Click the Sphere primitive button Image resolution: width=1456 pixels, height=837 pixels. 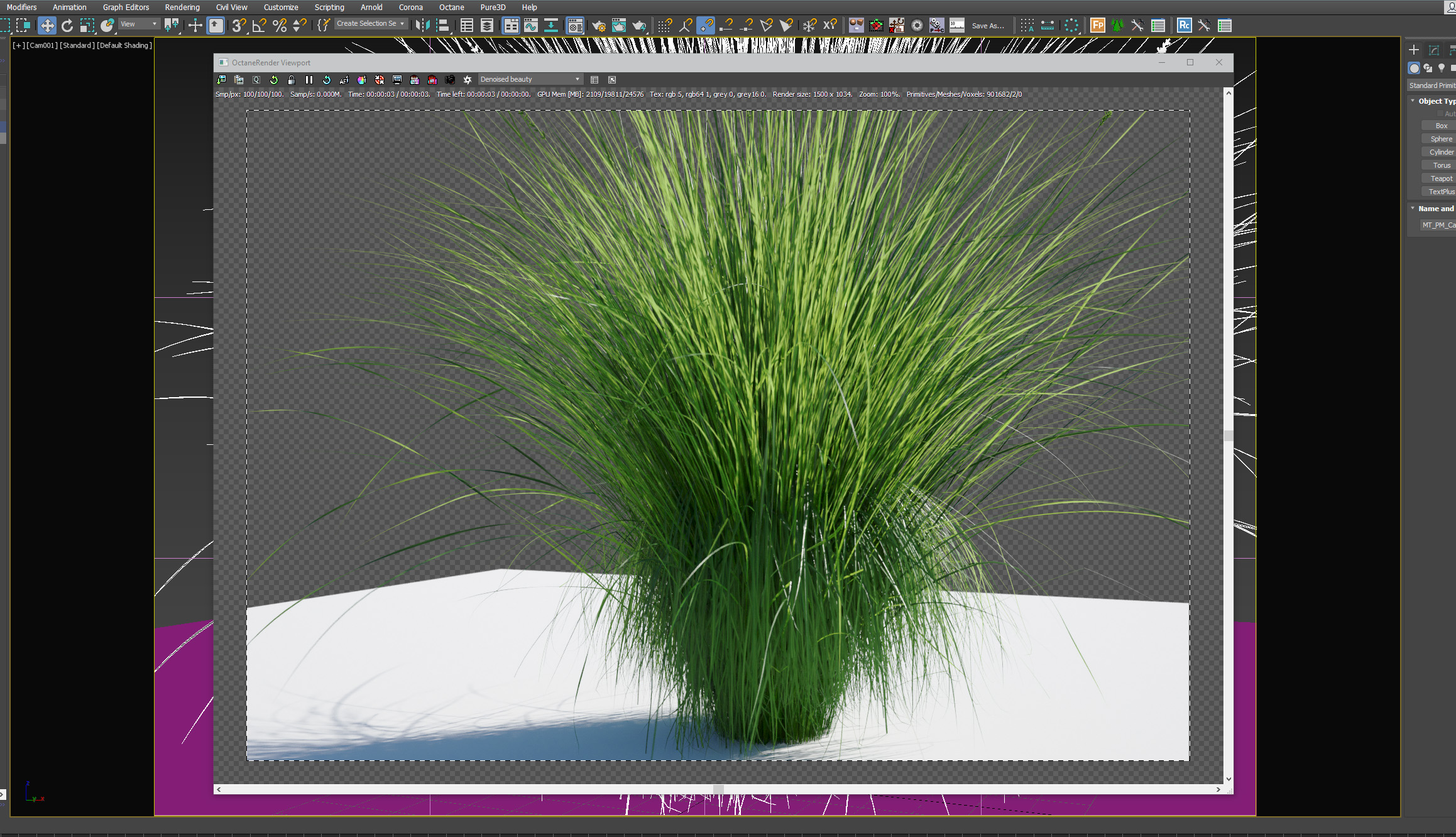pyautogui.click(x=1441, y=139)
